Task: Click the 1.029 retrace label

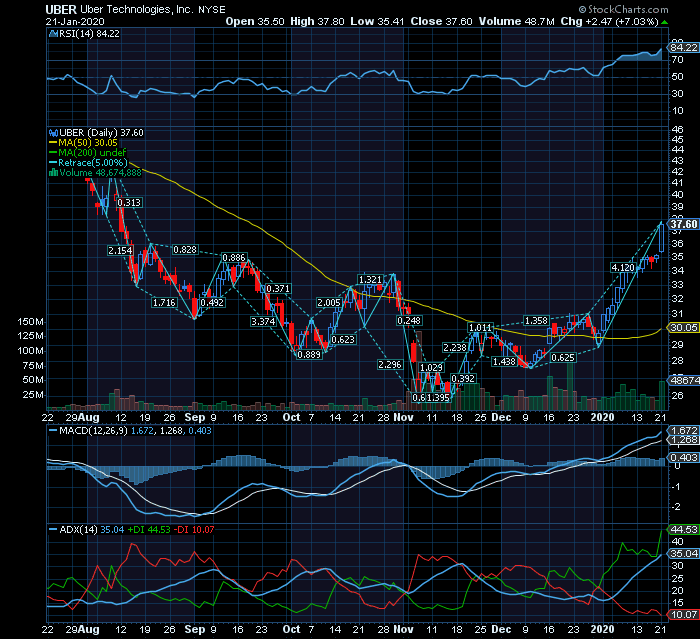Action: pos(431,368)
